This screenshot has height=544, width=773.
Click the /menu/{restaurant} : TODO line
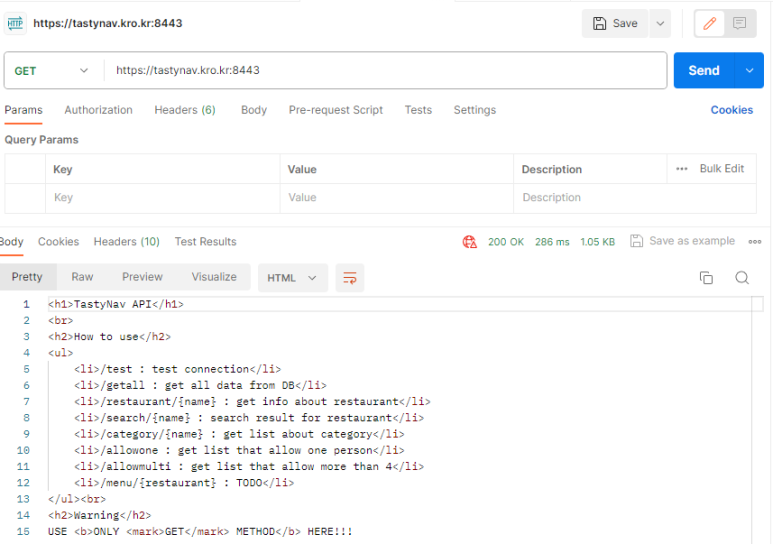(184, 483)
